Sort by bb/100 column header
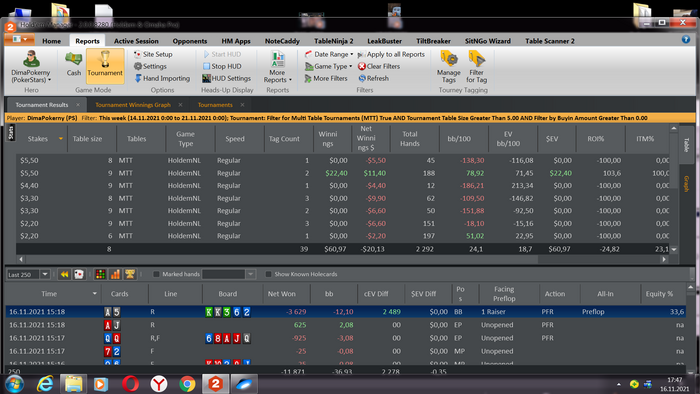 coord(464,139)
